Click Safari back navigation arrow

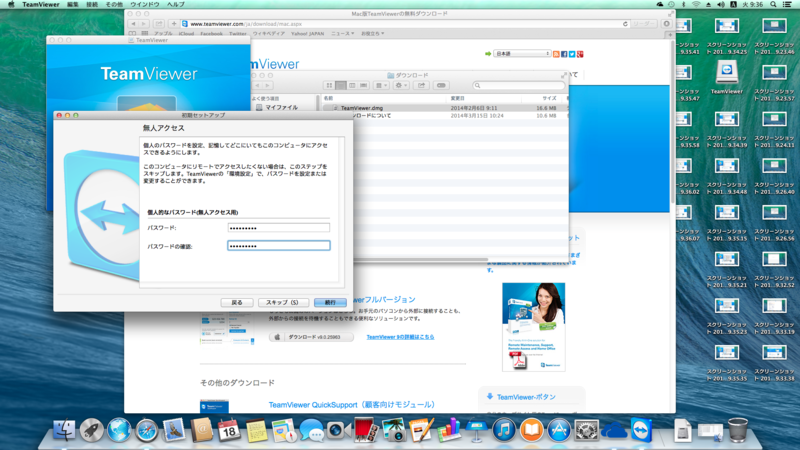pos(134,24)
